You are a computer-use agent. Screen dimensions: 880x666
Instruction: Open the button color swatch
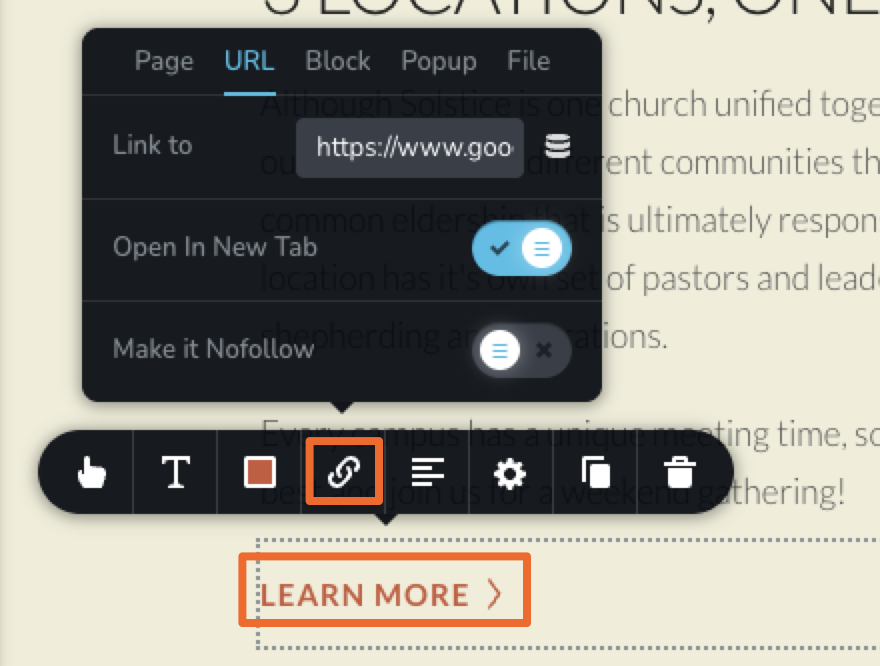[x=260, y=472]
